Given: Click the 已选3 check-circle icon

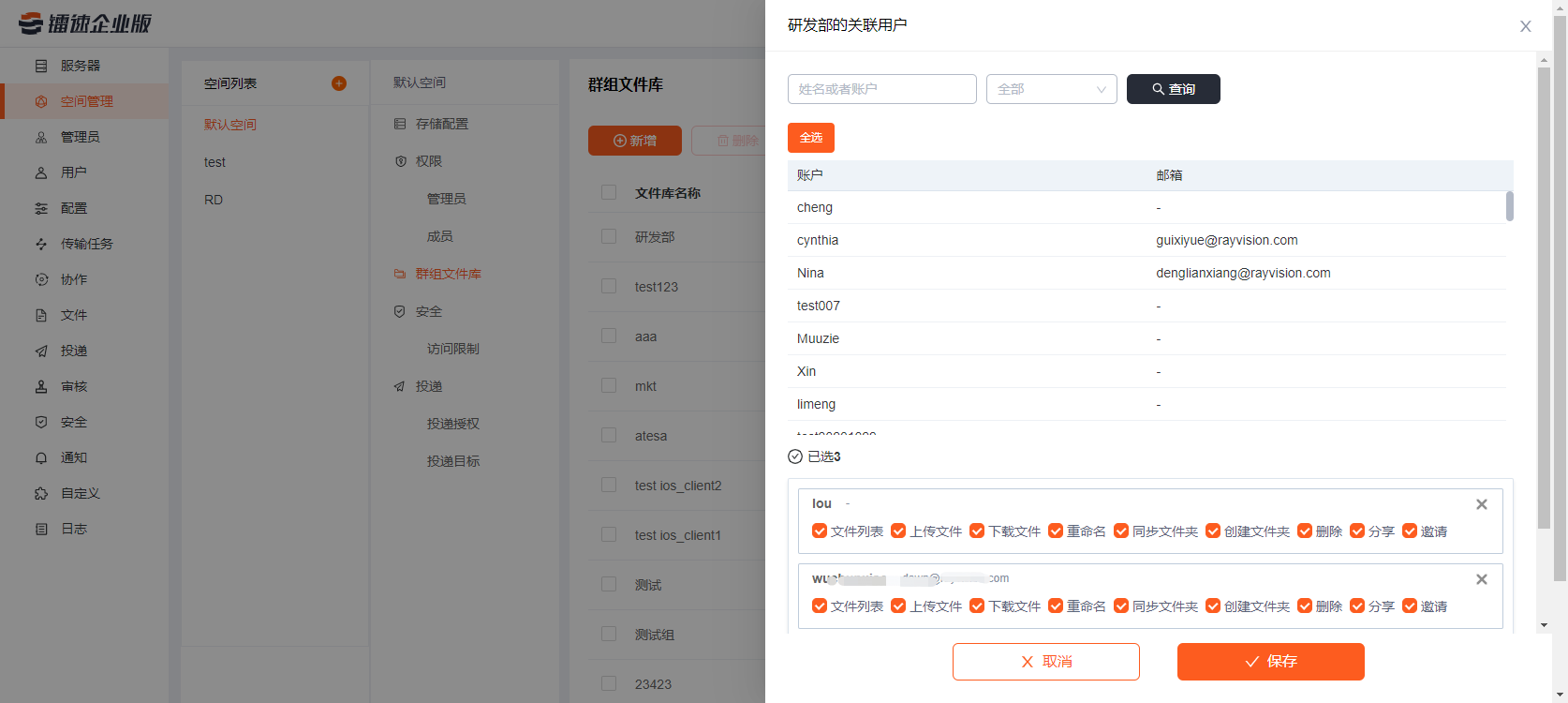Looking at the screenshot, I should pos(795,456).
